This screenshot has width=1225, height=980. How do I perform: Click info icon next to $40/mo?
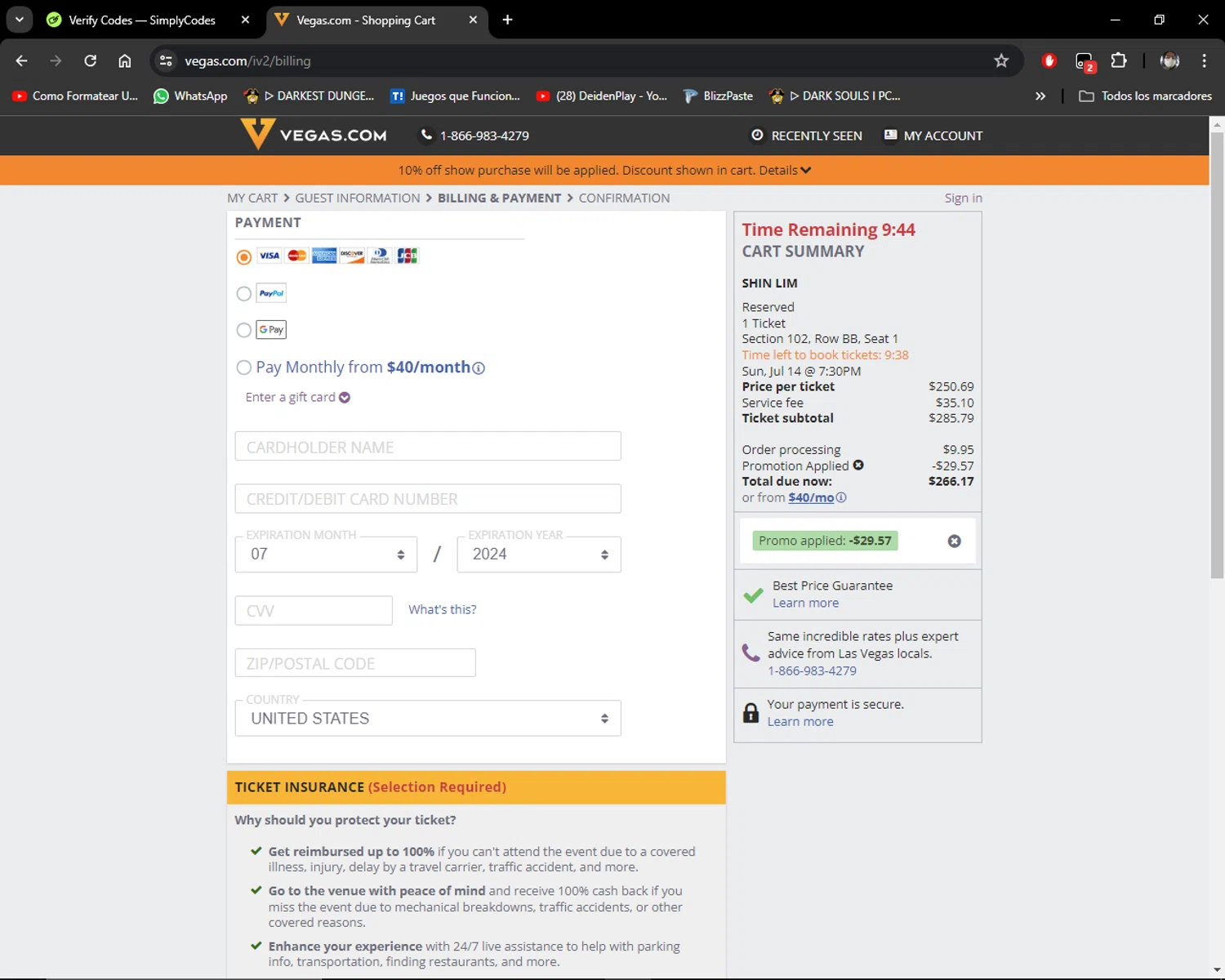(841, 497)
